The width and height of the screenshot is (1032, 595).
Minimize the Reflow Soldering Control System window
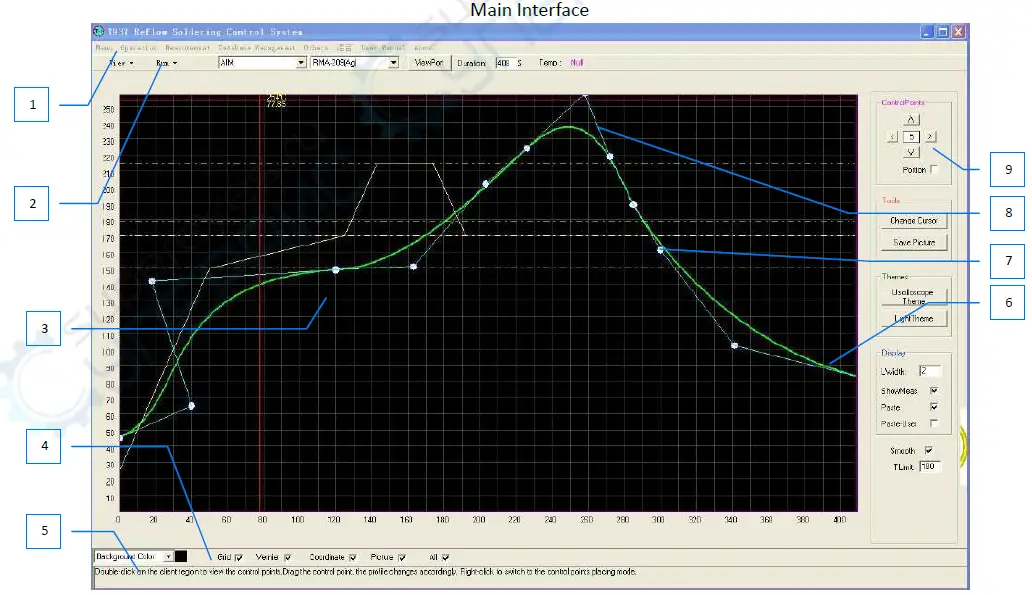[x=927, y=32]
